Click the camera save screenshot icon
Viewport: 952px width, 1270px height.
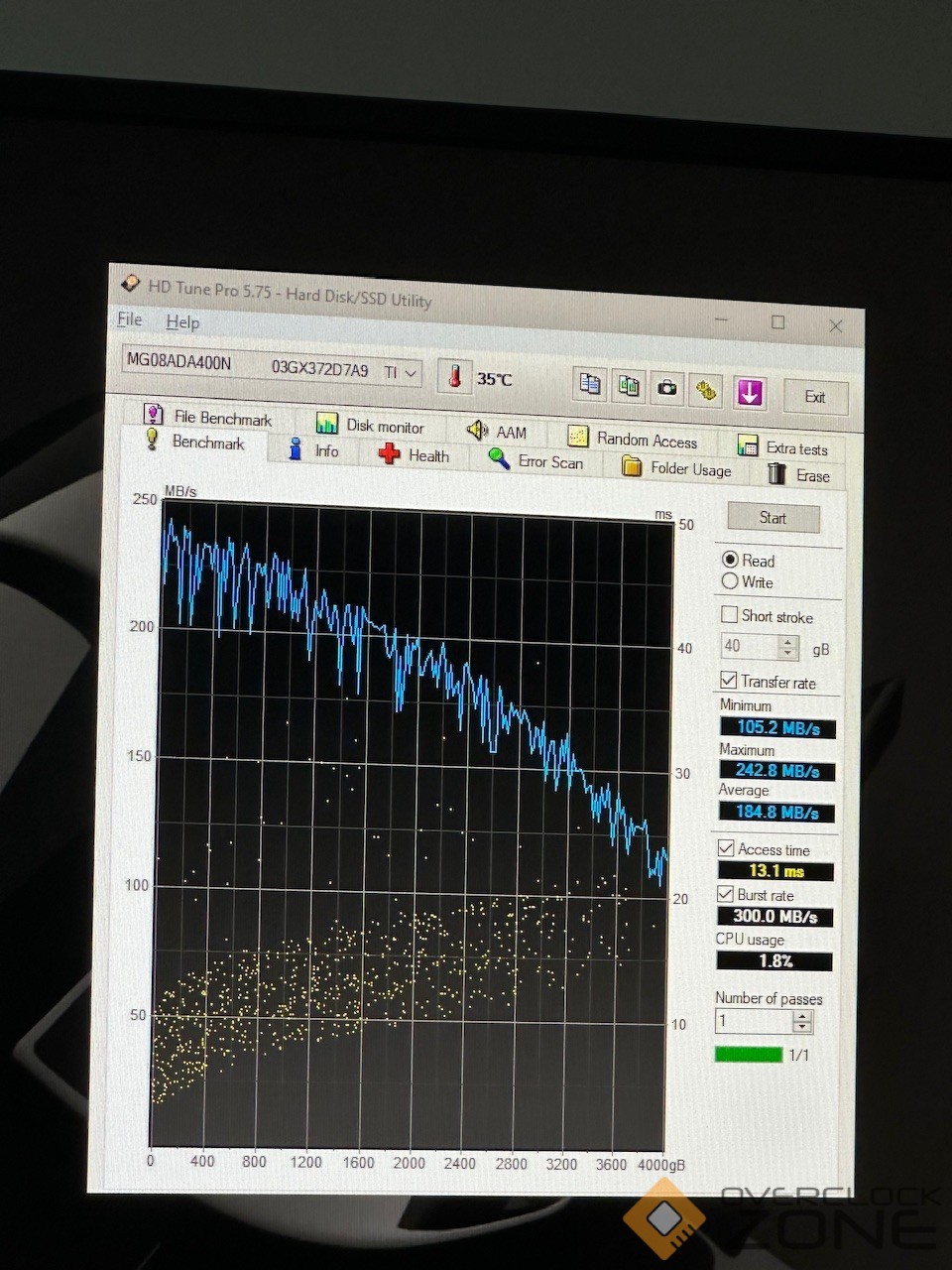tap(667, 388)
